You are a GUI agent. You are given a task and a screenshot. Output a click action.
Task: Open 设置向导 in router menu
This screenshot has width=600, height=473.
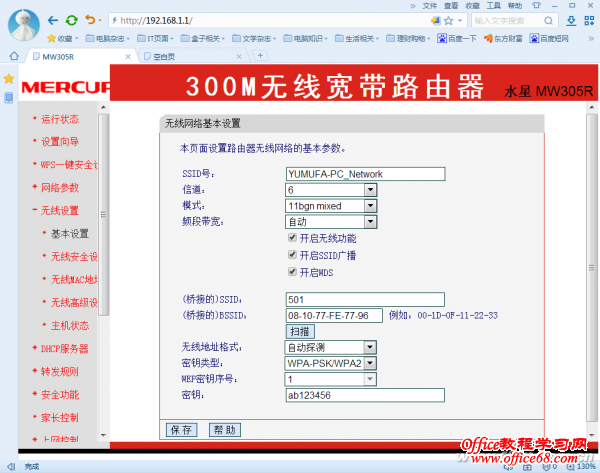60,142
